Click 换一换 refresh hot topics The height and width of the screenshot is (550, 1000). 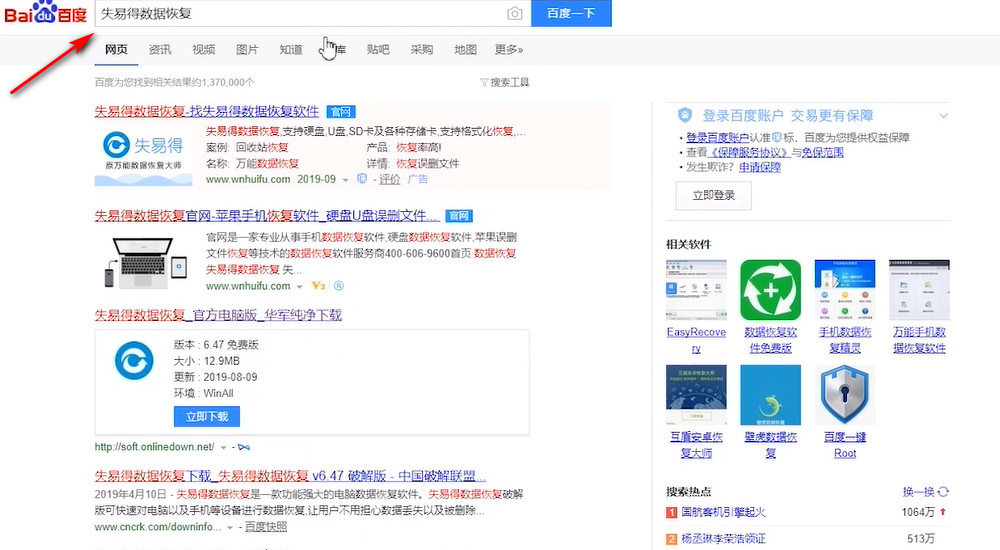(x=925, y=492)
